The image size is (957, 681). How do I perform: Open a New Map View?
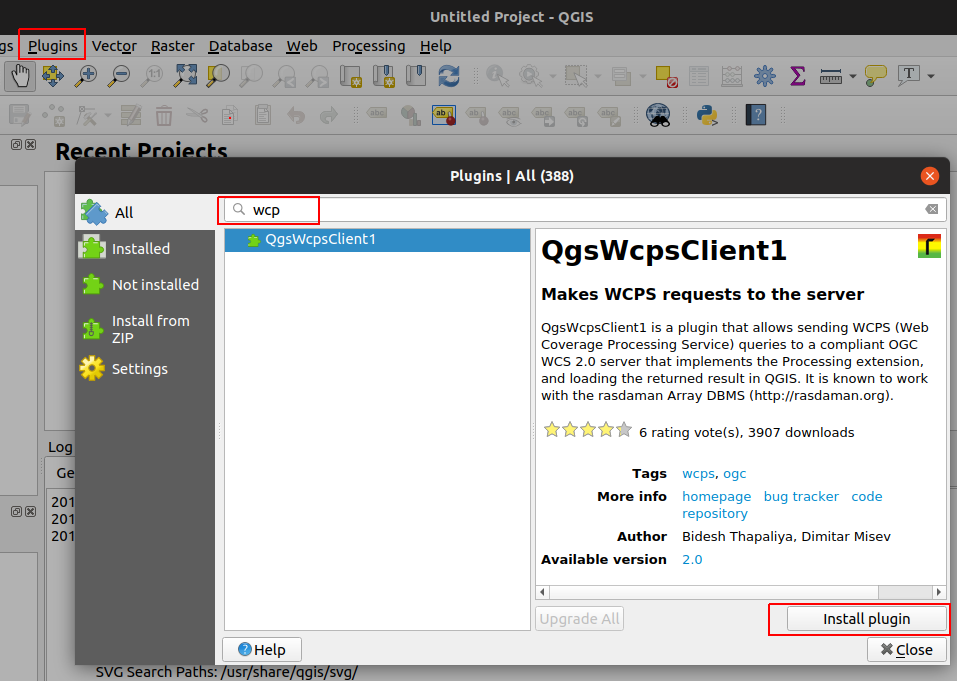click(350, 76)
